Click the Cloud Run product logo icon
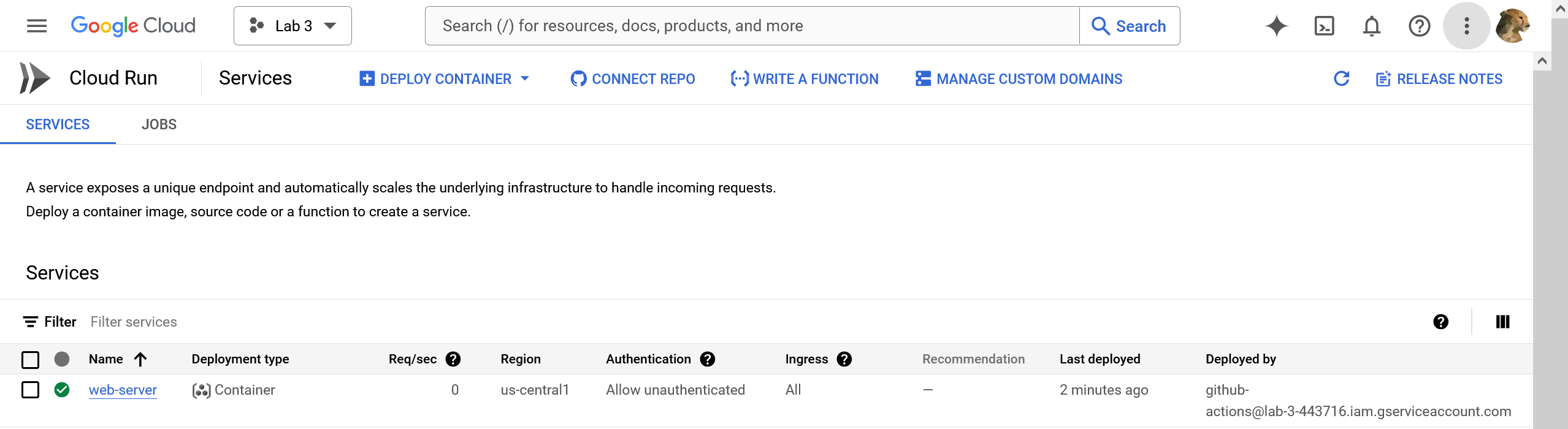 click(34, 78)
